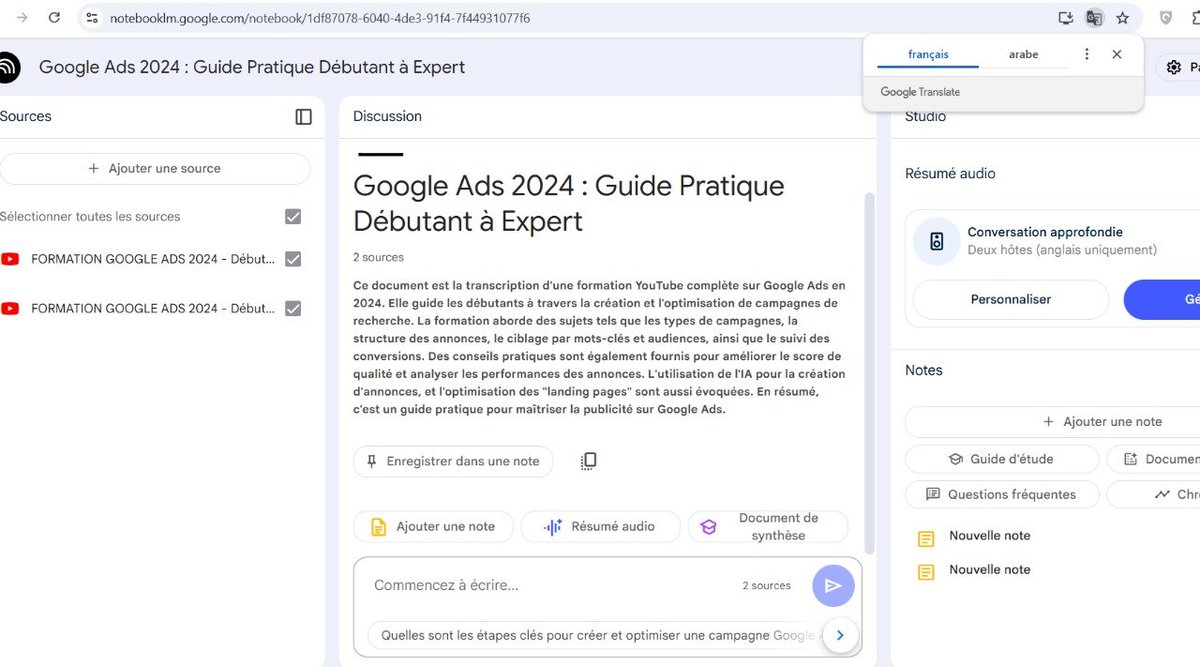Click the Google Translate label

920,92
